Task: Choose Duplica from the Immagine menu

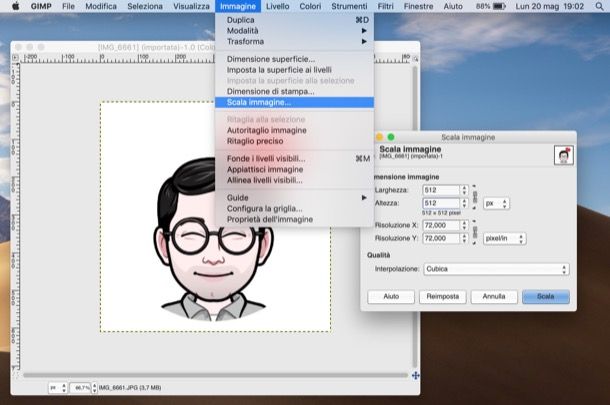Action: point(294,20)
